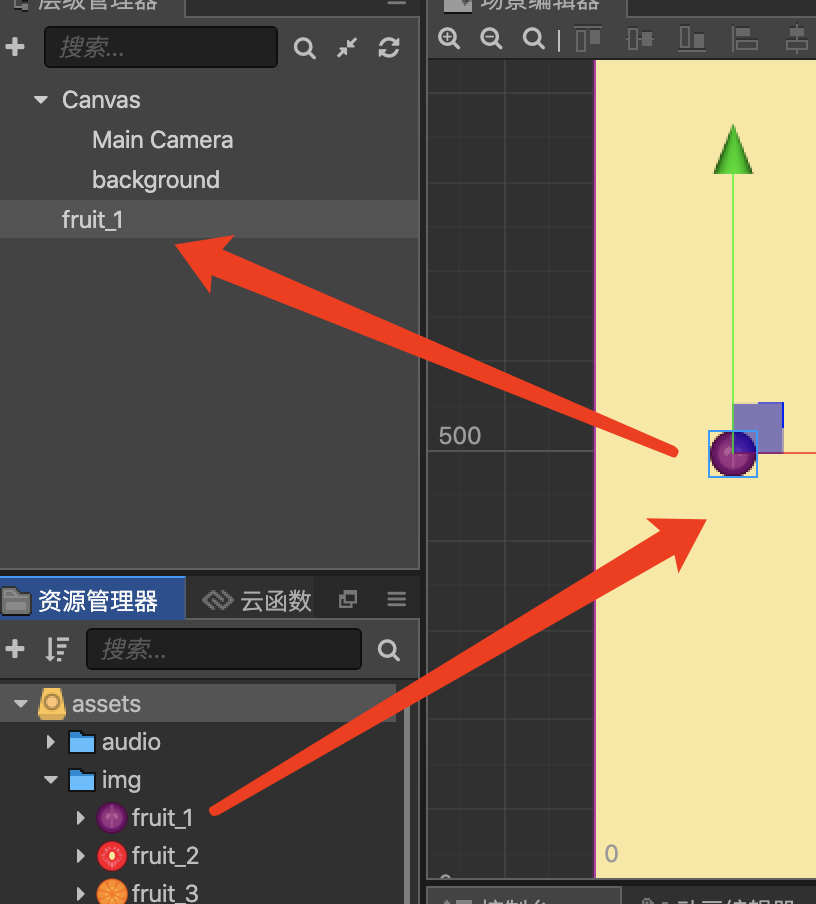Expand the fruit_2 asset arrow
This screenshot has height=904, width=816.
coord(81,856)
